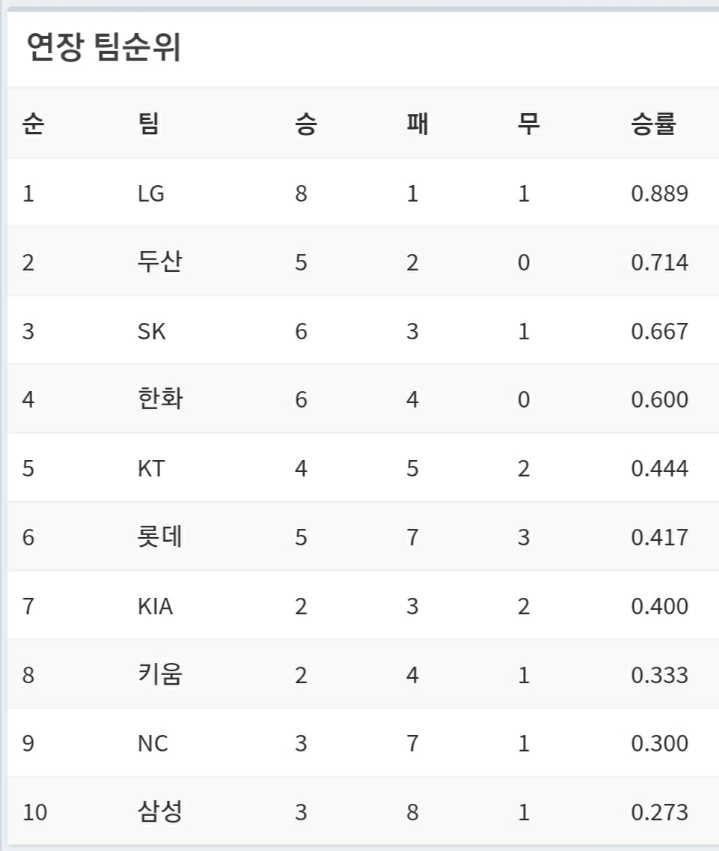Screen dimensions: 719x851
Task: Select the KT team name
Action: pyautogui.click(x=151, y=469)
